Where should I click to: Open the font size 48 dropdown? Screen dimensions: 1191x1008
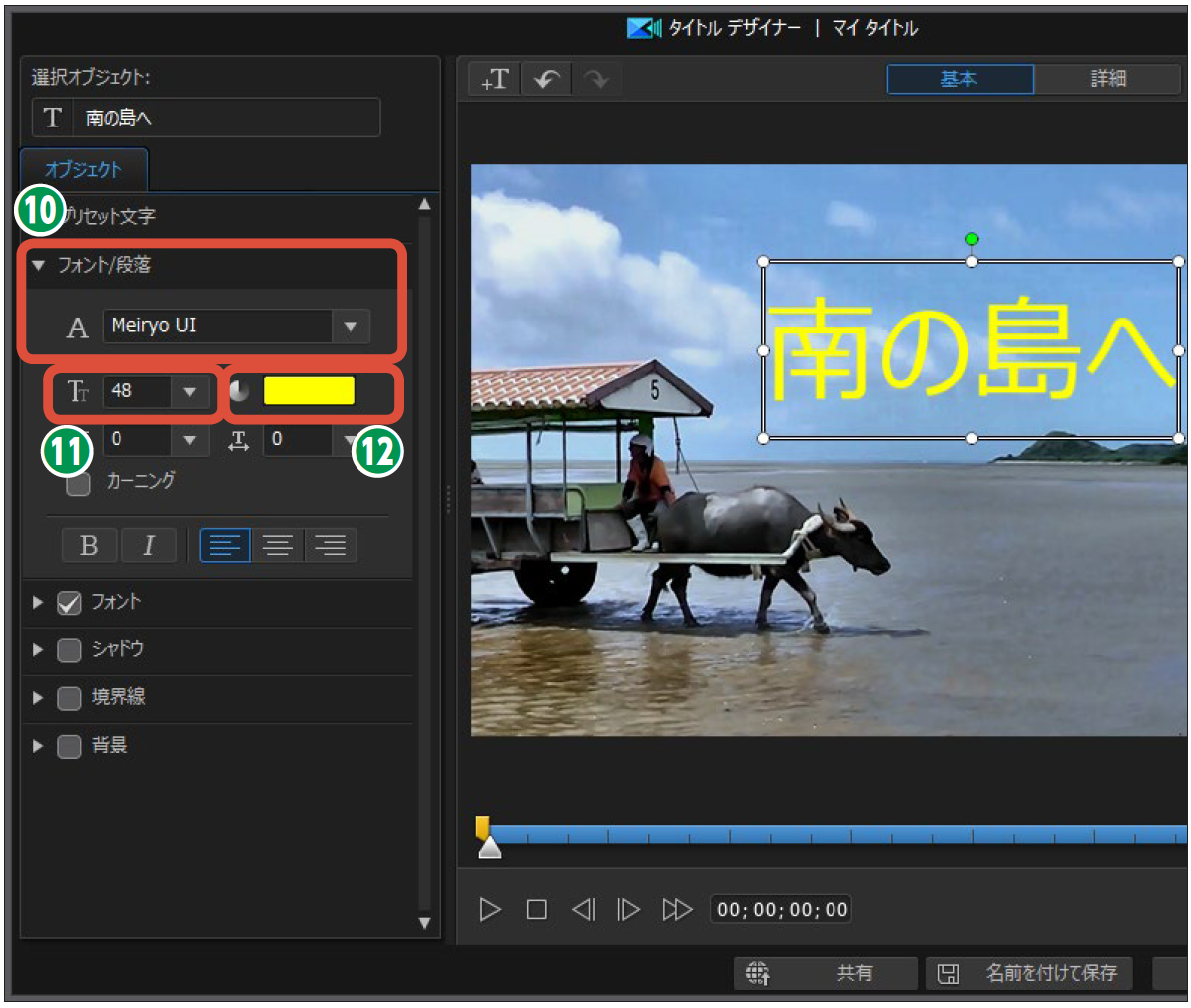tap(189, 391)
